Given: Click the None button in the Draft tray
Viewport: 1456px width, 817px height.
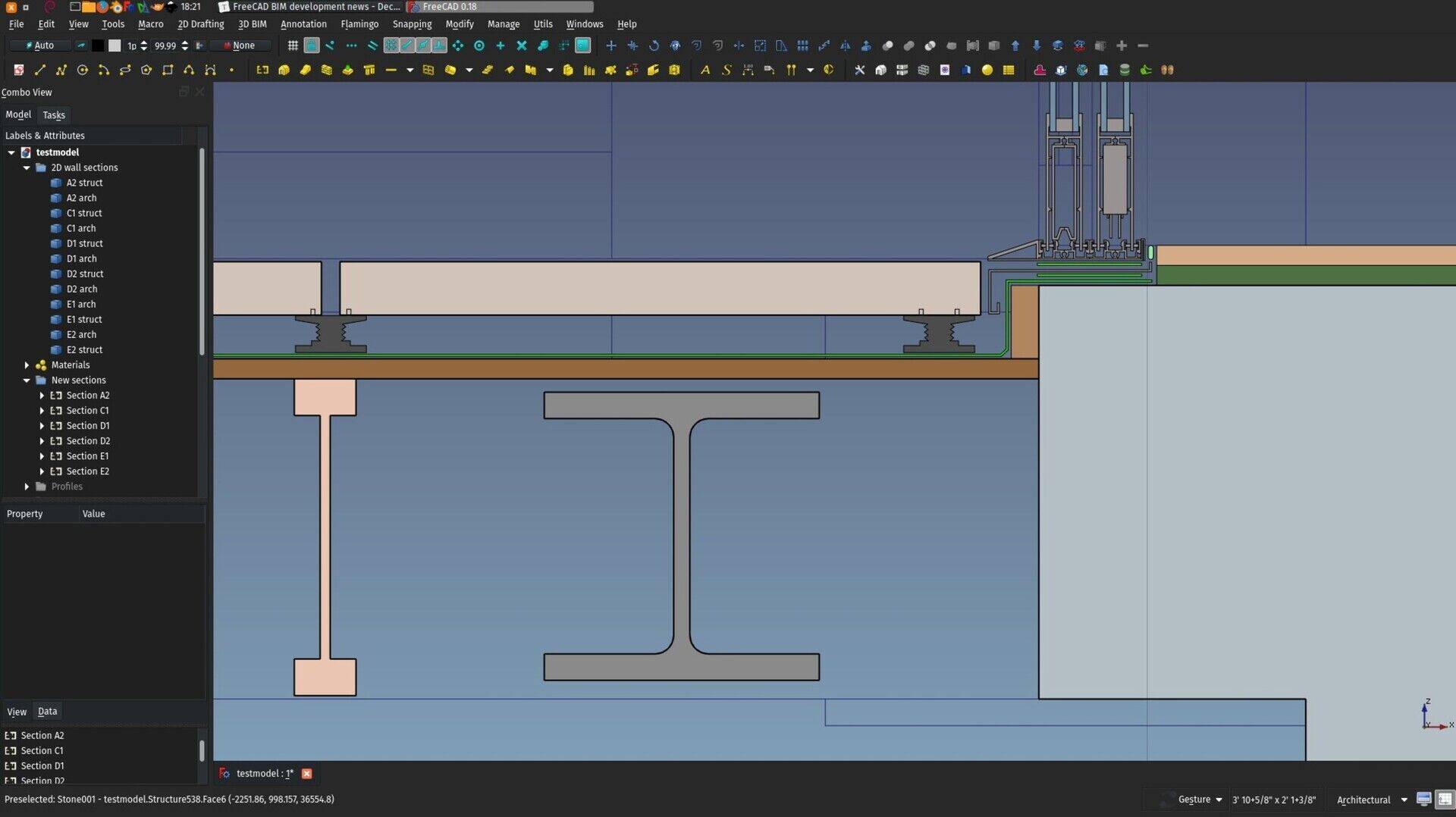Looking at the screenshot, I should [x=243, y=45].
